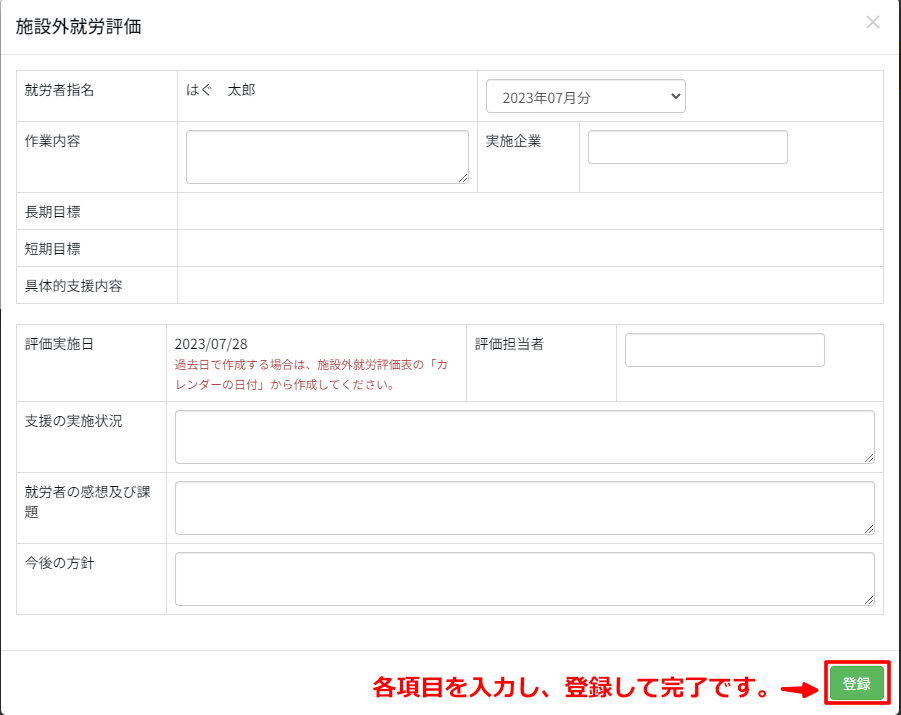Focus the 実施企業 input field
The height and width of the screenshot is (715, 901).
tap(687, 147)
